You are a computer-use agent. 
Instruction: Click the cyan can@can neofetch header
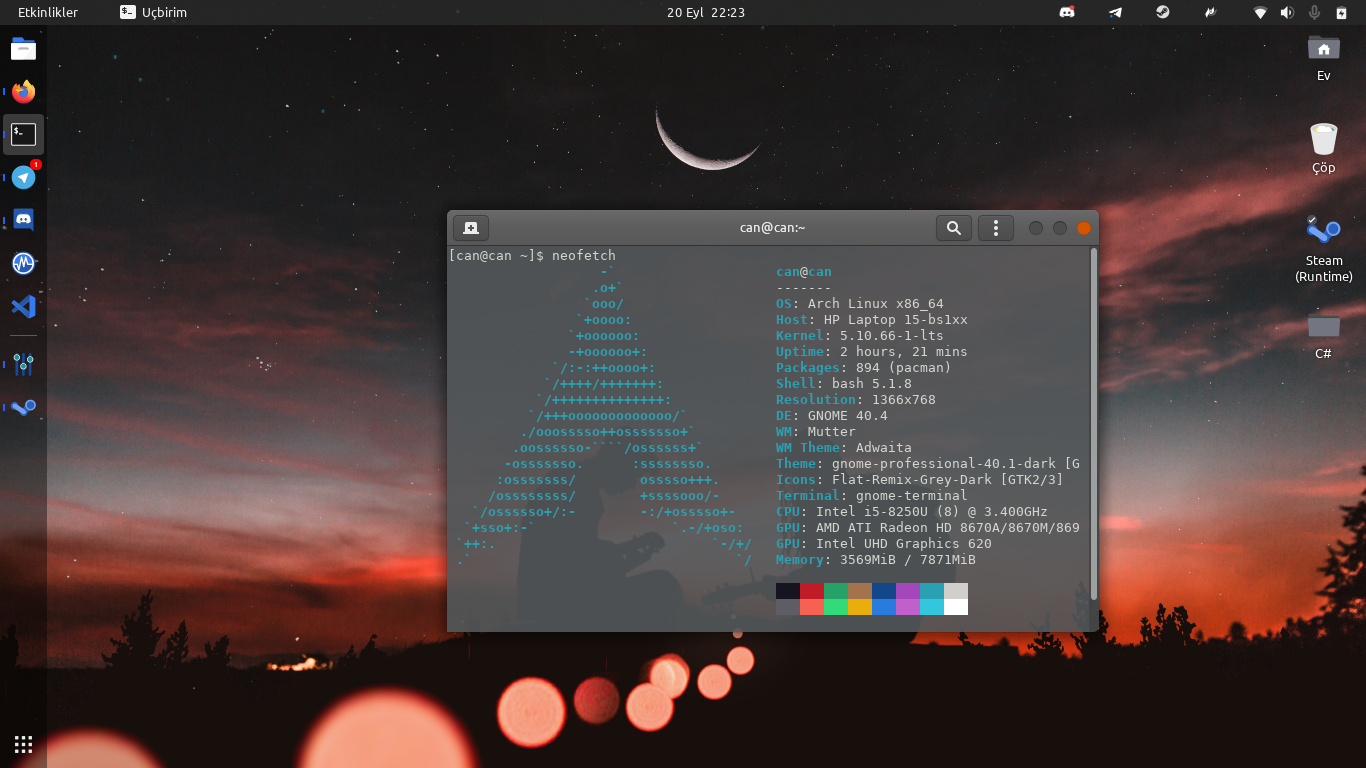(804, 272)
